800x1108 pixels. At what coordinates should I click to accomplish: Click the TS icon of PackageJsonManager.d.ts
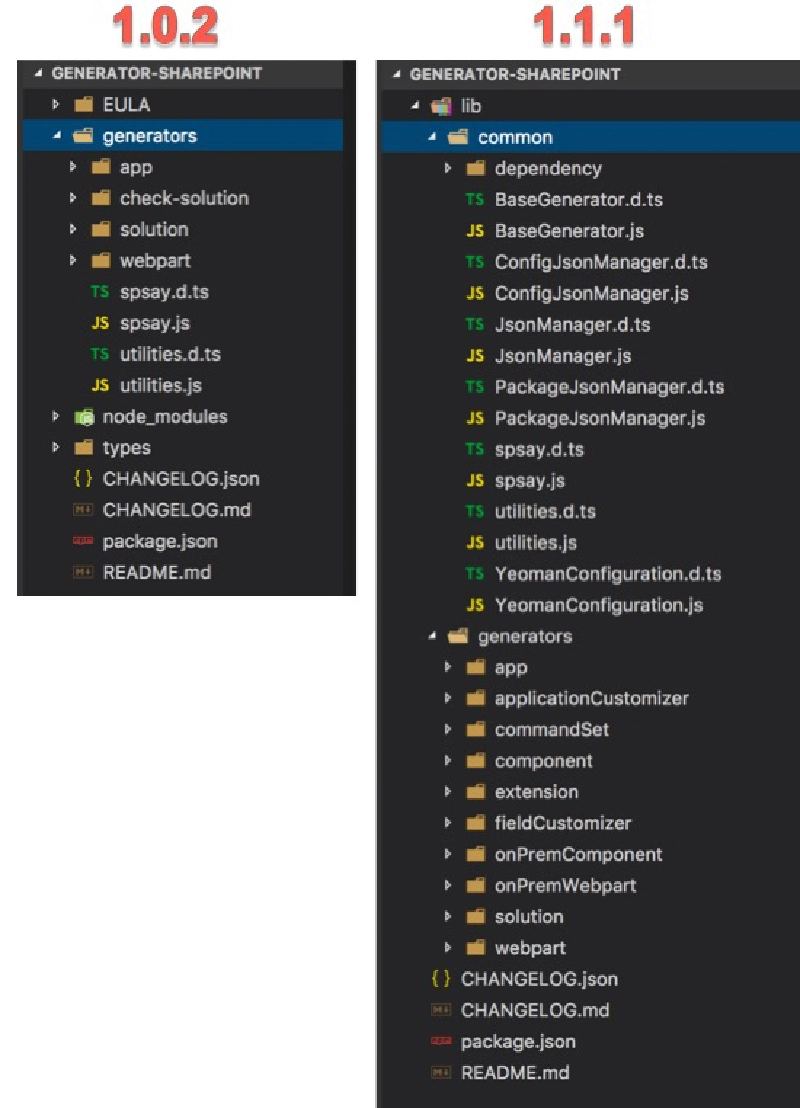475,387
